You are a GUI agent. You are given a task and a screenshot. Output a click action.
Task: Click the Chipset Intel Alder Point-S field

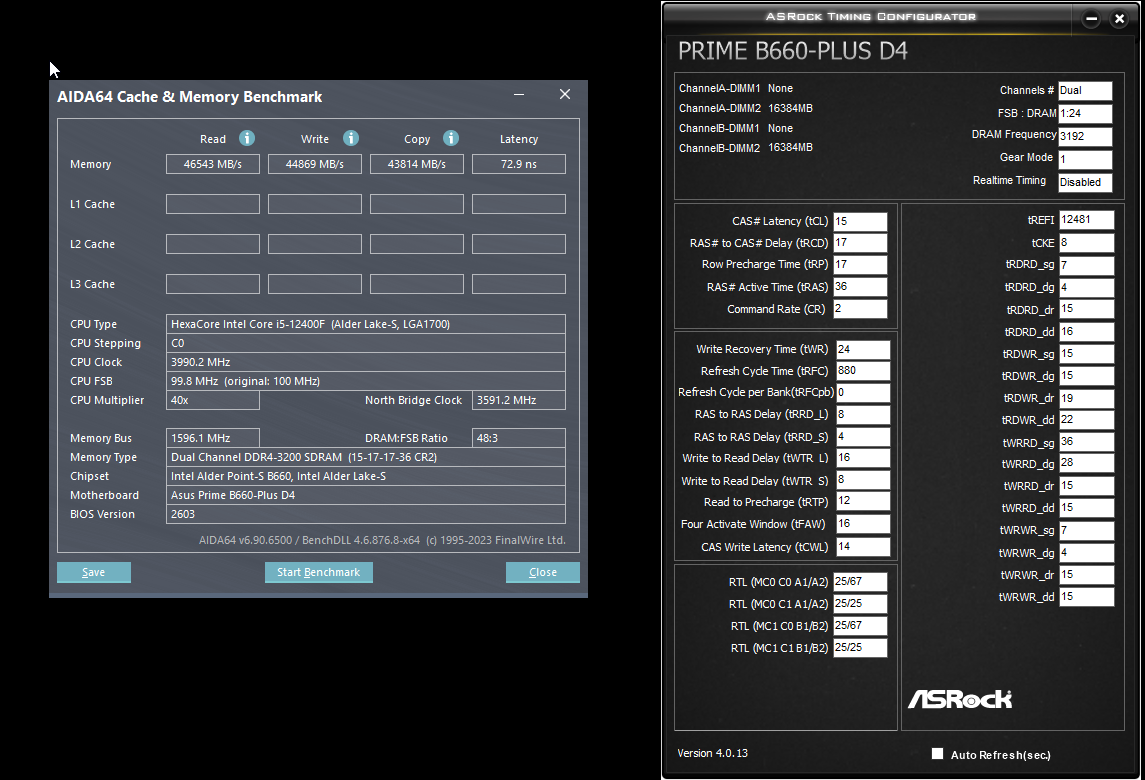point(365,476)
